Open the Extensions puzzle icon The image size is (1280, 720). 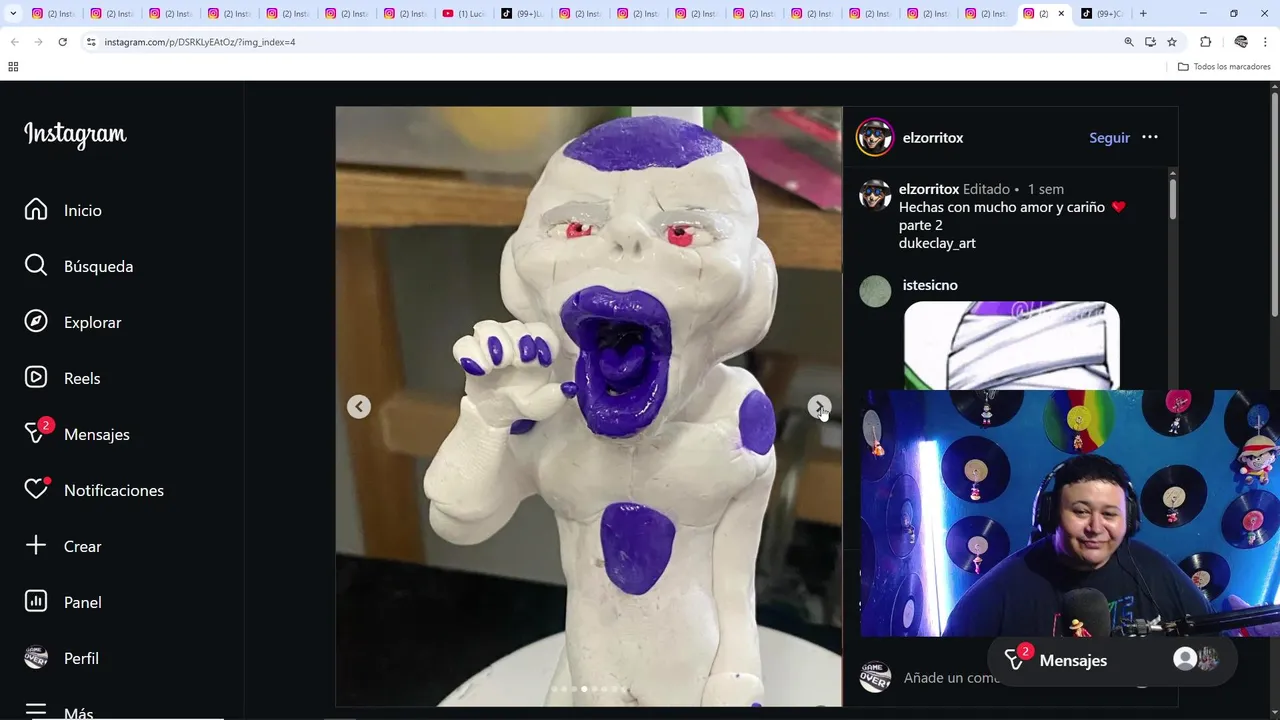[1205, 42]
